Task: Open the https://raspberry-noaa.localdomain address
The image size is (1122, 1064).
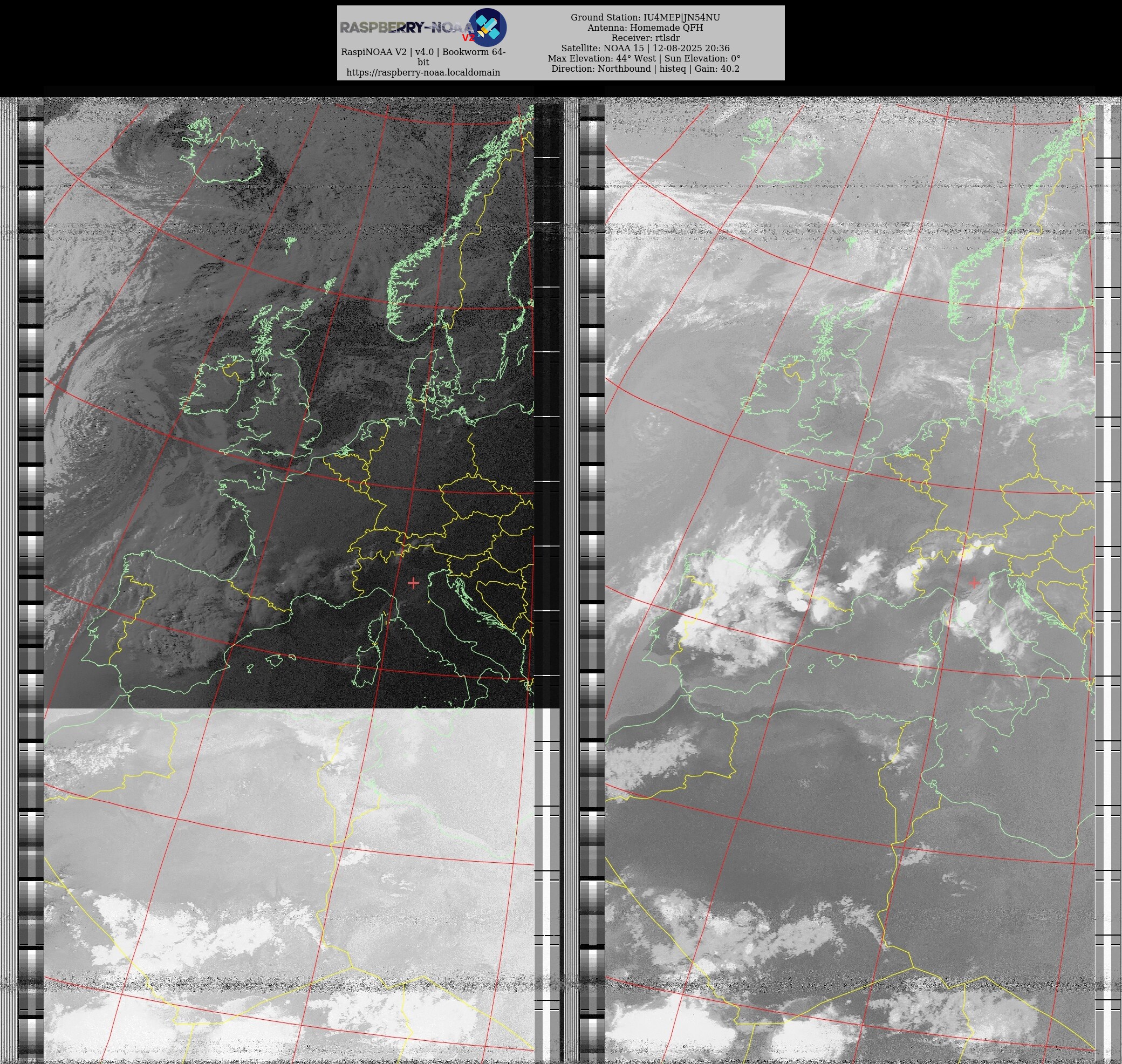Action: [423, 73]
